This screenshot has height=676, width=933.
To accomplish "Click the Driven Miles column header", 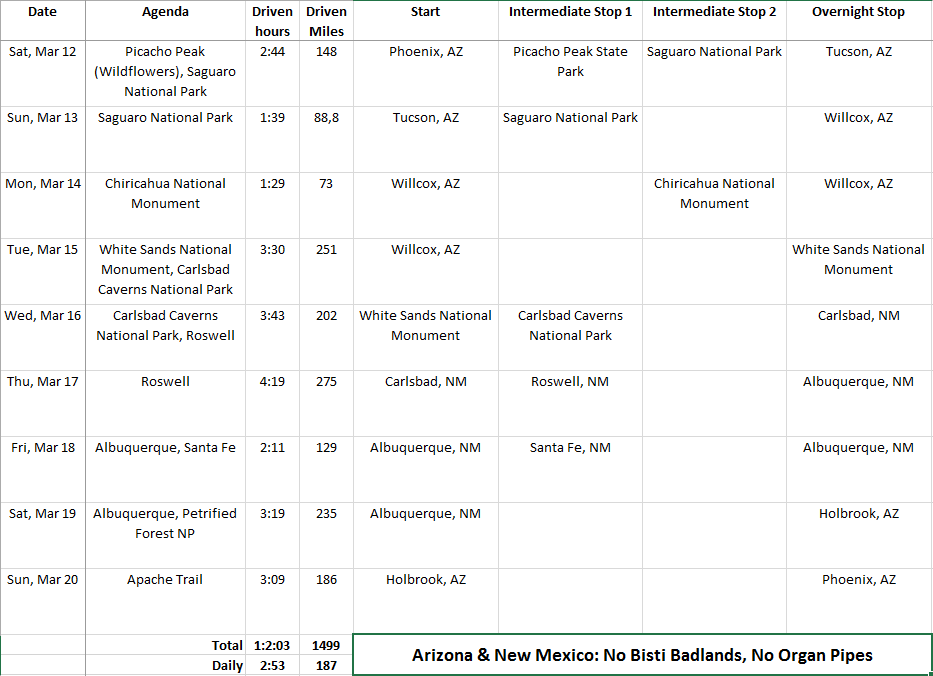I will pos(326,21).
